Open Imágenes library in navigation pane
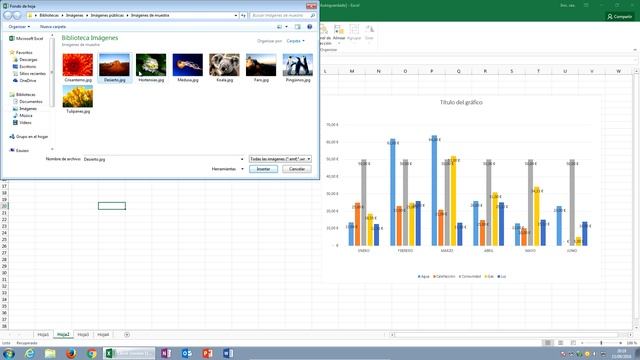The height and width of the screenshot is (360, 640). click(x=25, y=109)
